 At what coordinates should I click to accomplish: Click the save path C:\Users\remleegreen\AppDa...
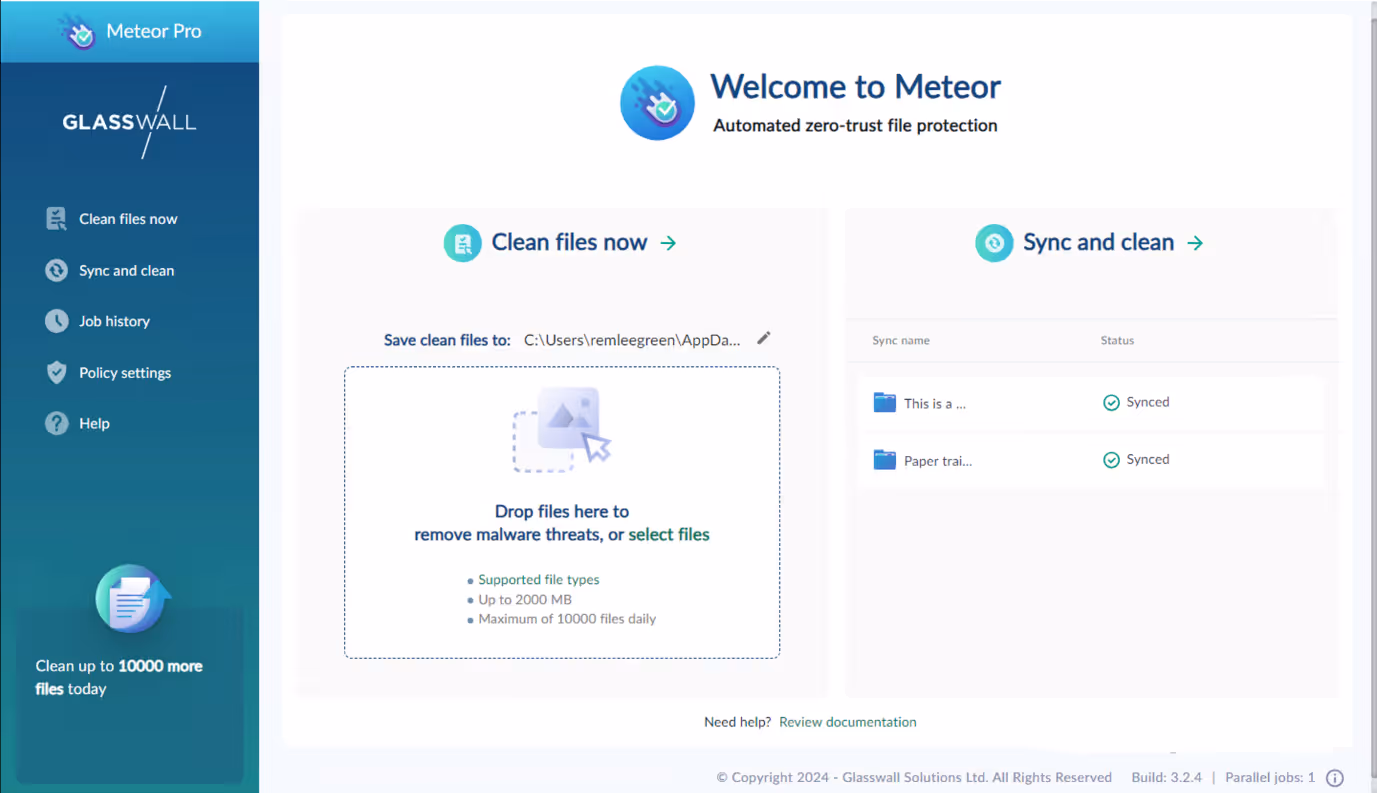click(632, 340)
